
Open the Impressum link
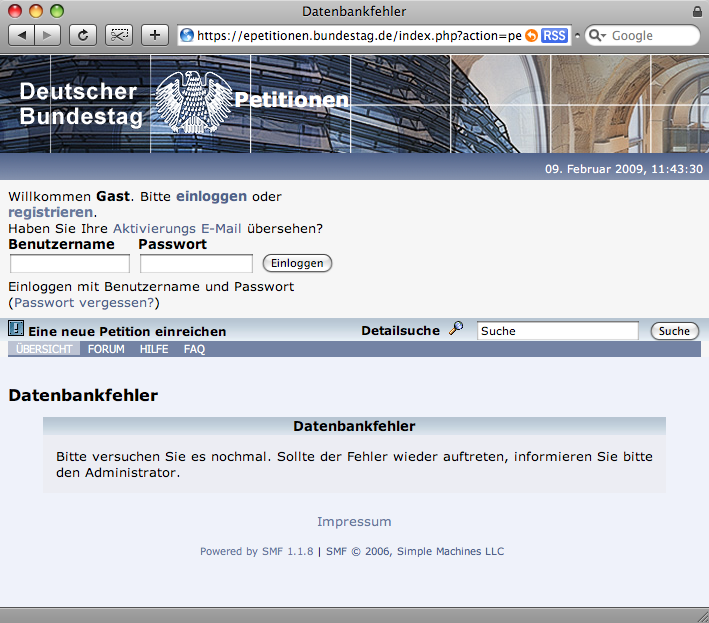coord(354,521)
